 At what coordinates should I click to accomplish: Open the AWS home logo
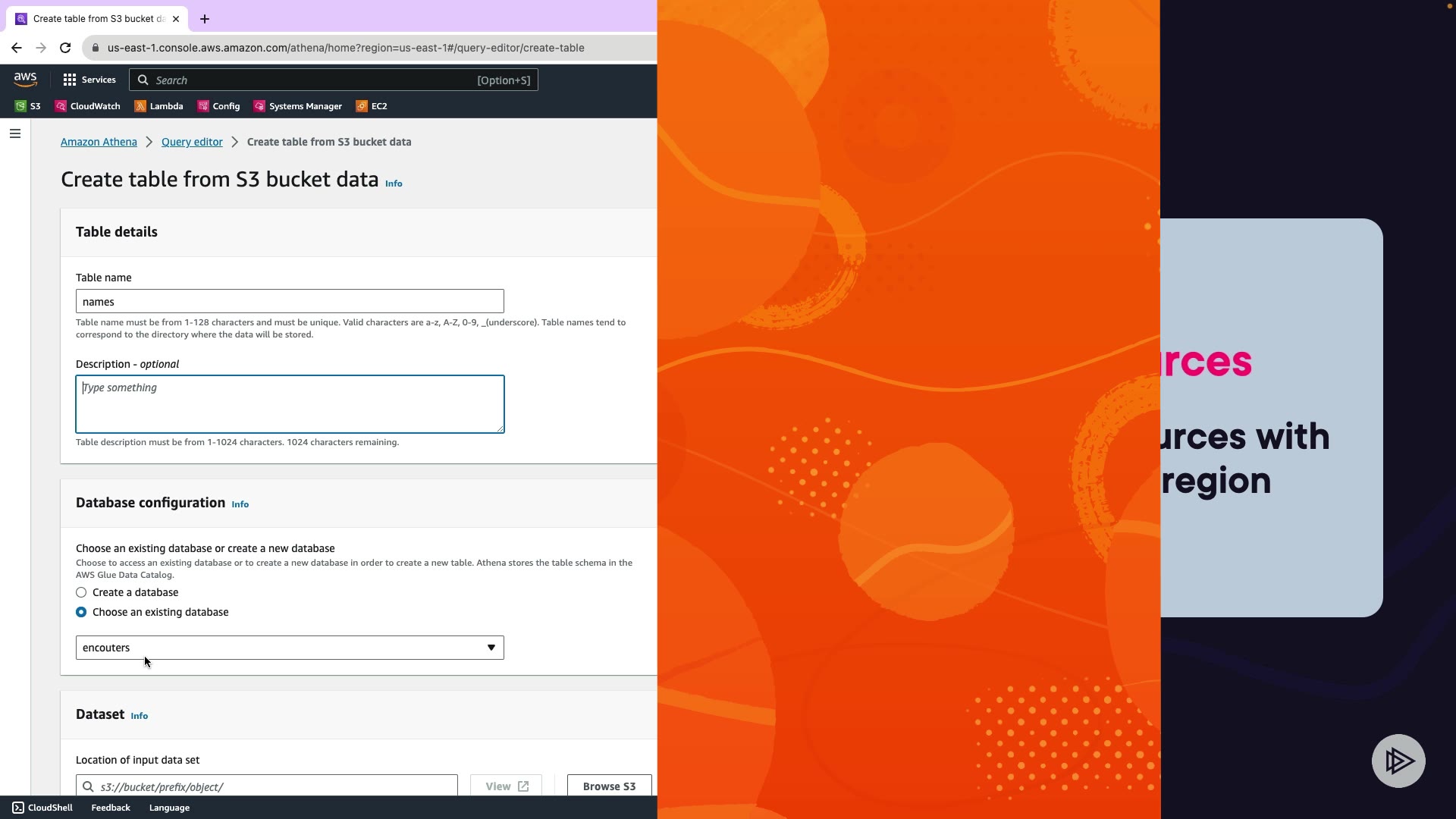coord(25,80)
